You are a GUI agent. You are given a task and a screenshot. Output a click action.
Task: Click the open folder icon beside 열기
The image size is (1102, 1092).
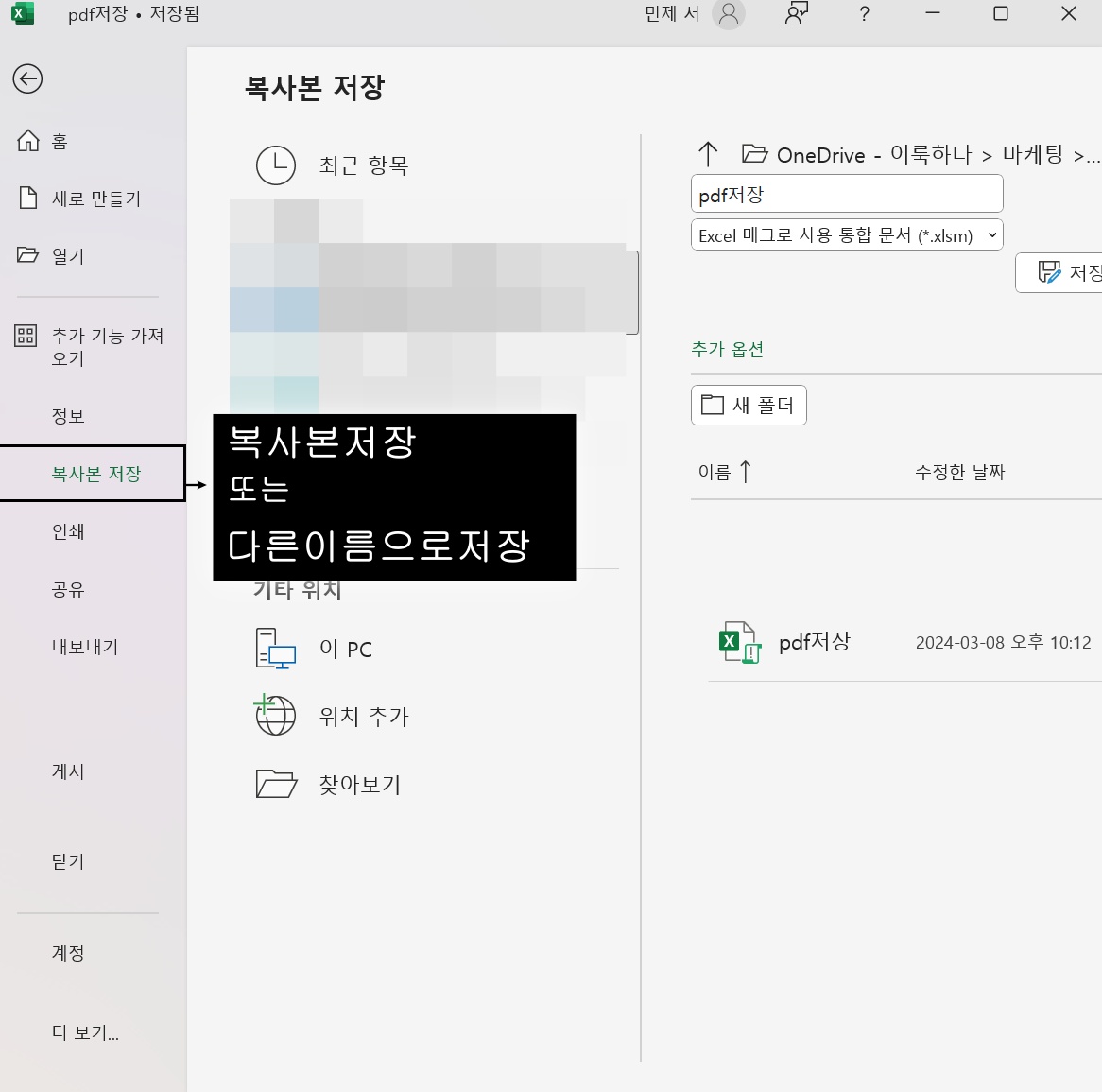(x=27, y=254)
